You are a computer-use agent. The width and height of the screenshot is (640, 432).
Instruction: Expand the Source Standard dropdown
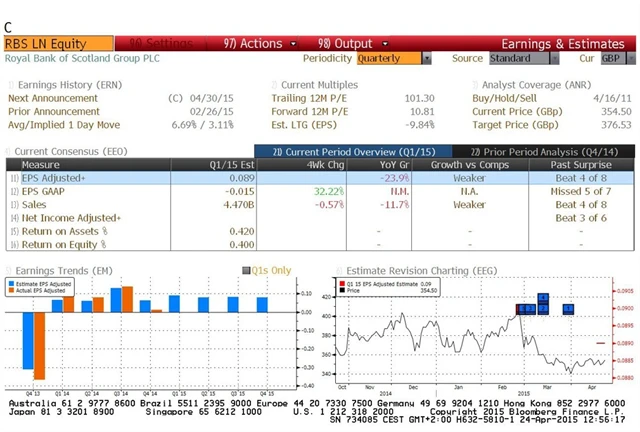515,59
